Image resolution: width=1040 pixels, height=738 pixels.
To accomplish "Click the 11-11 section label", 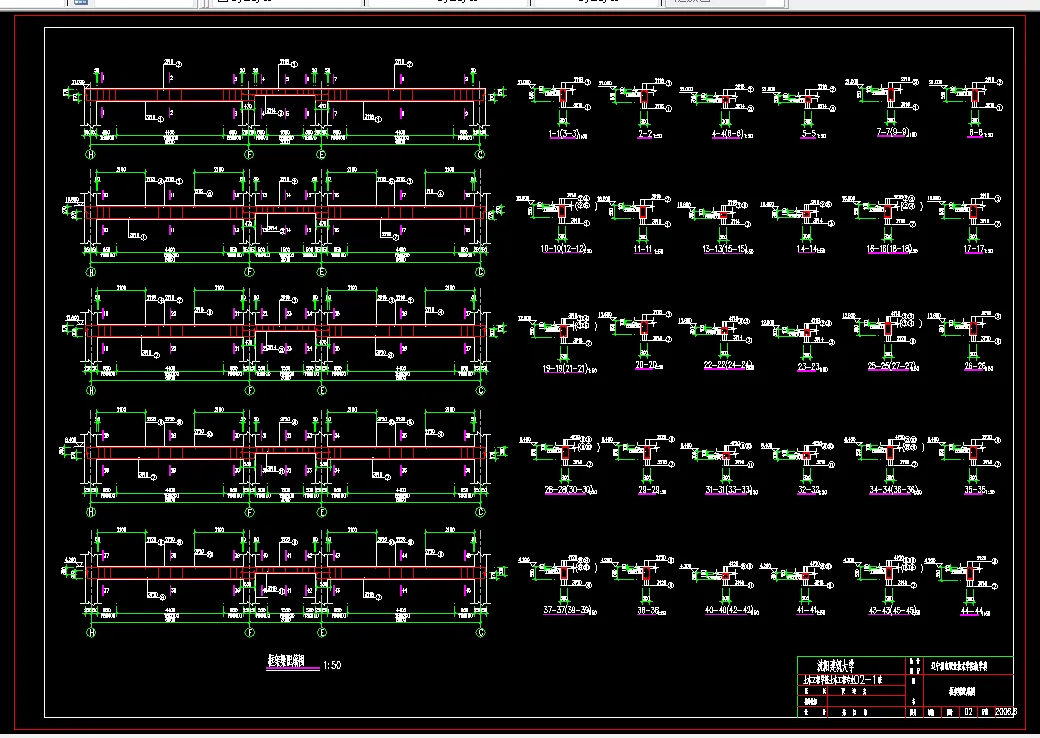I will [643, 249].
